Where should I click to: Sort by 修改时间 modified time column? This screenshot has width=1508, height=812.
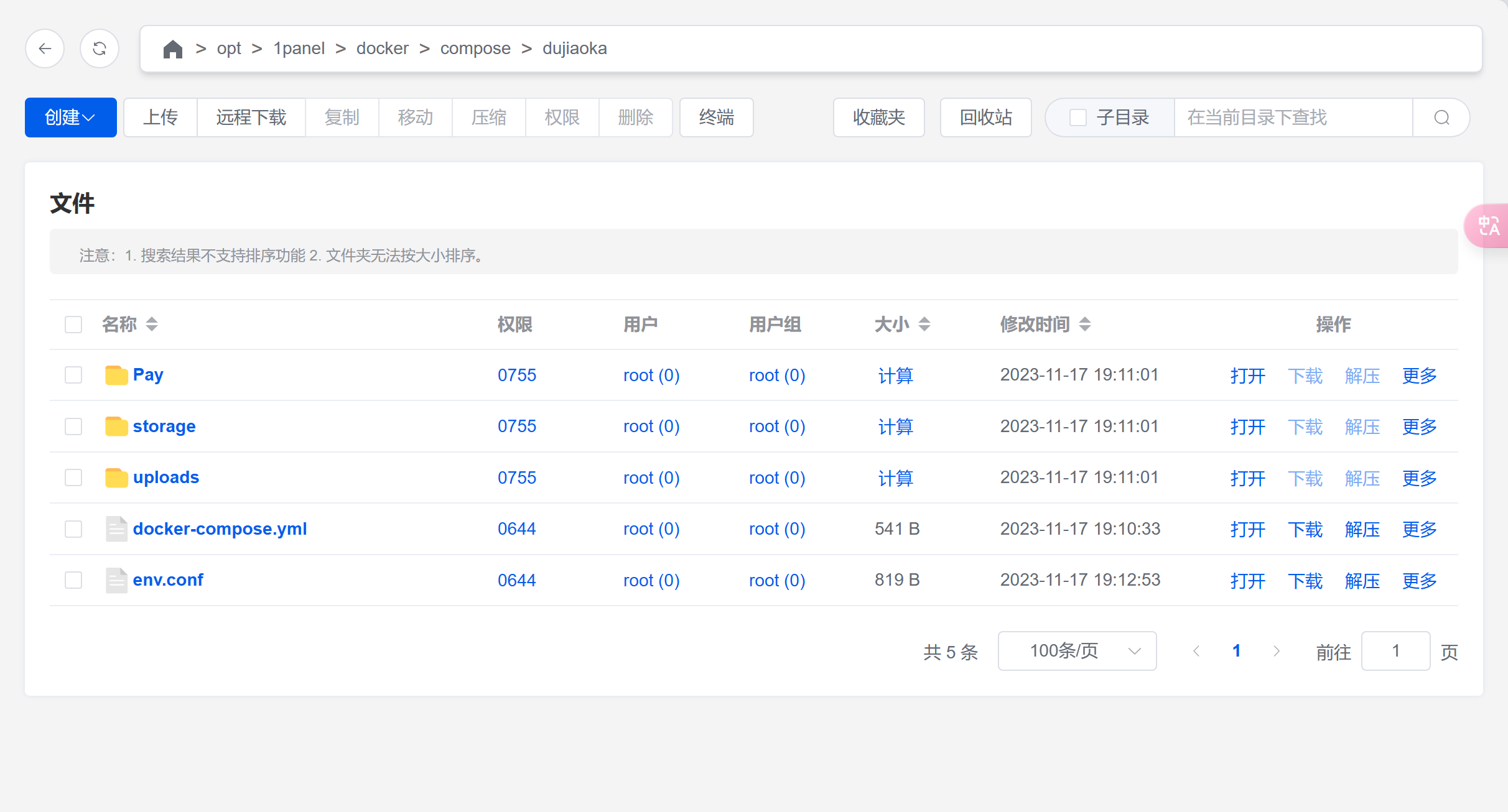tap(1085, 324)
